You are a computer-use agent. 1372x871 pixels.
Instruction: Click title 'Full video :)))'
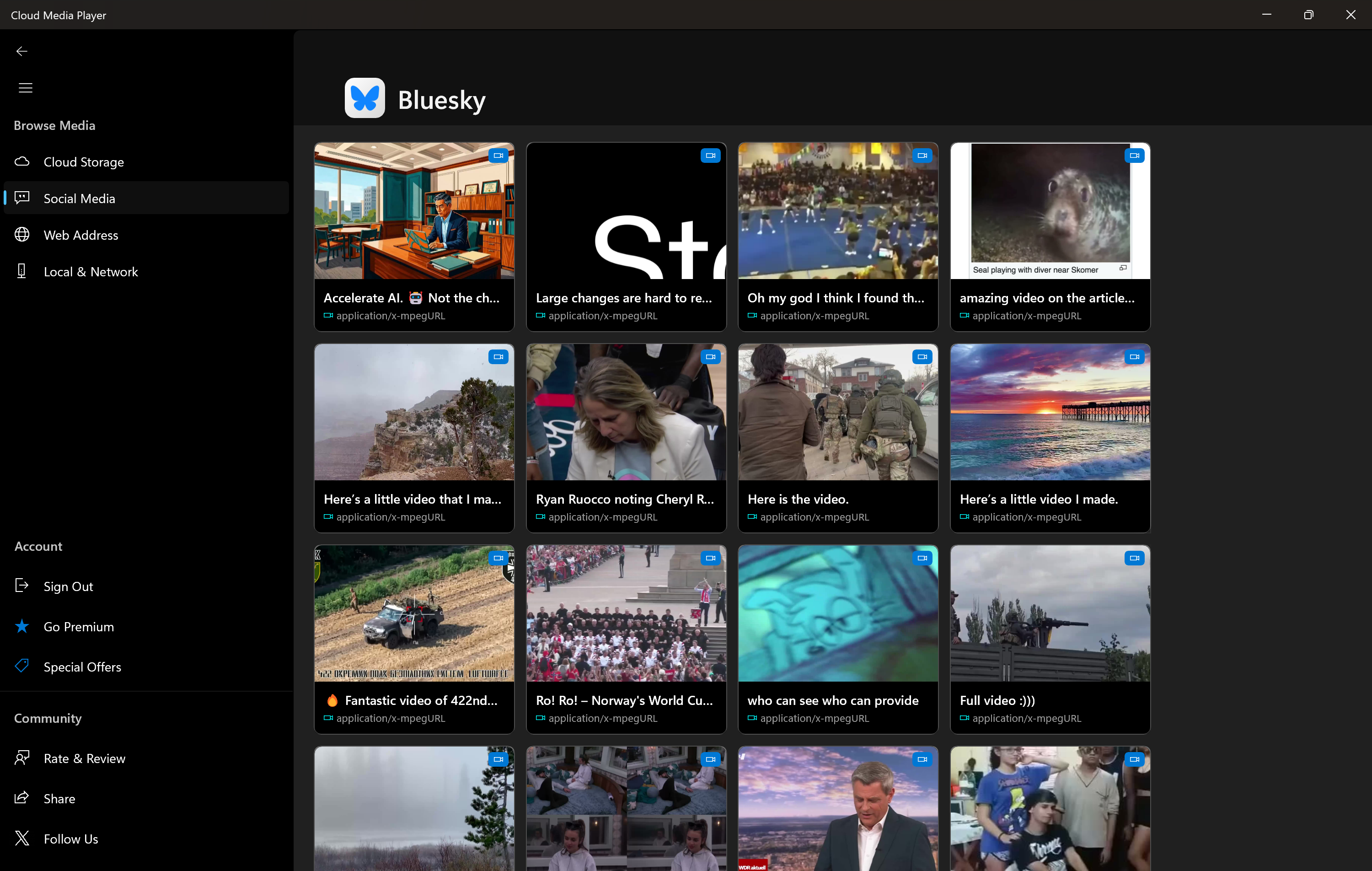pos(997,700)
